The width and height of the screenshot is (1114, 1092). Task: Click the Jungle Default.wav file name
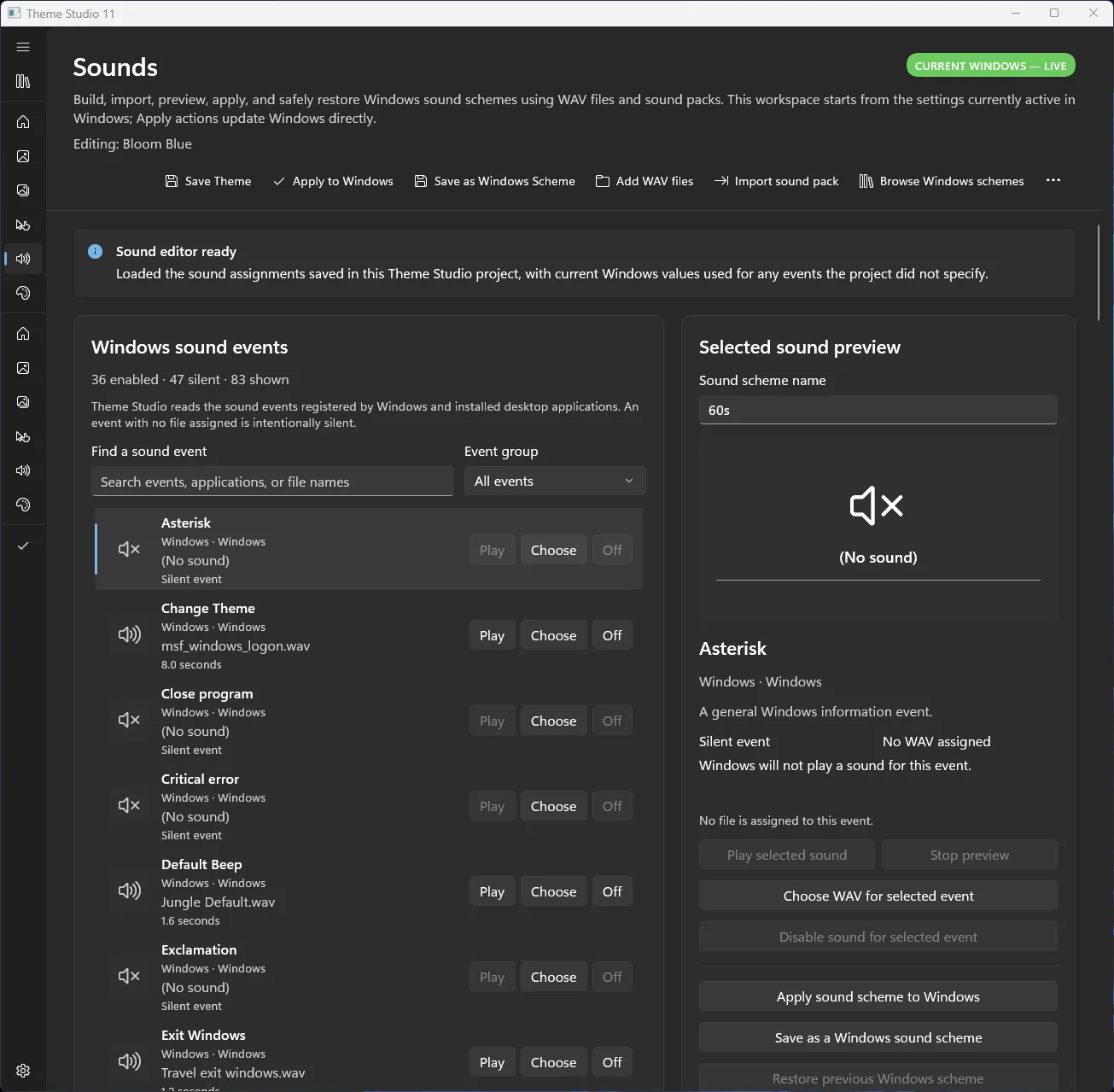[218, 902]
